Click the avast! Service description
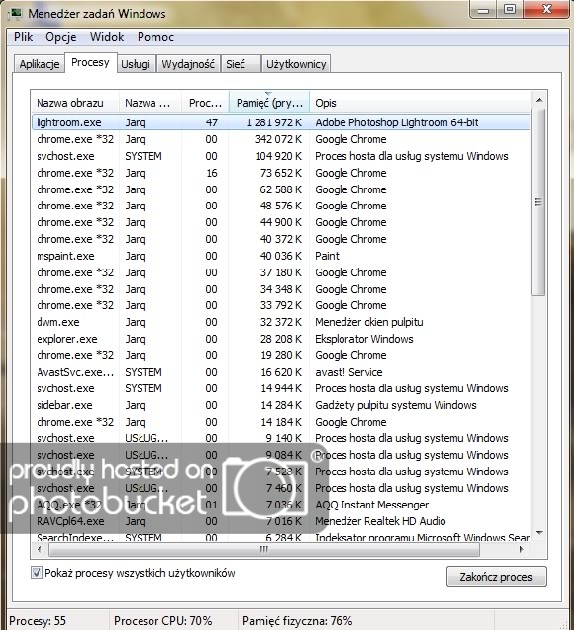574x630 pixels. [349, 372]
